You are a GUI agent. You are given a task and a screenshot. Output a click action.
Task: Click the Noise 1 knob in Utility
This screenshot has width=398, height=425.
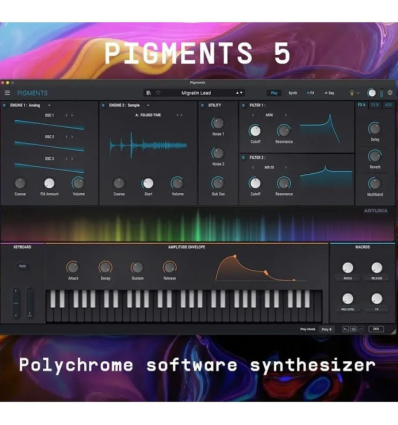point(218,123)
